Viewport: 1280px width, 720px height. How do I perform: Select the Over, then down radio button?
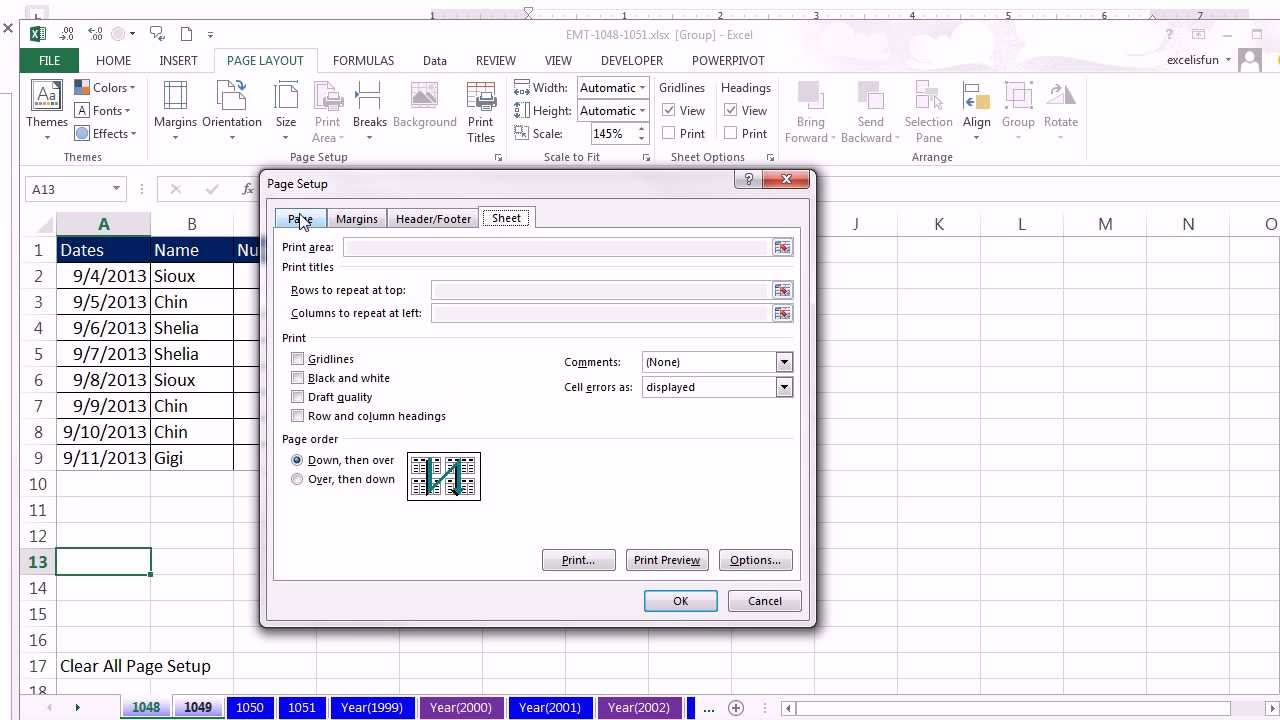[x=297, y=479]
